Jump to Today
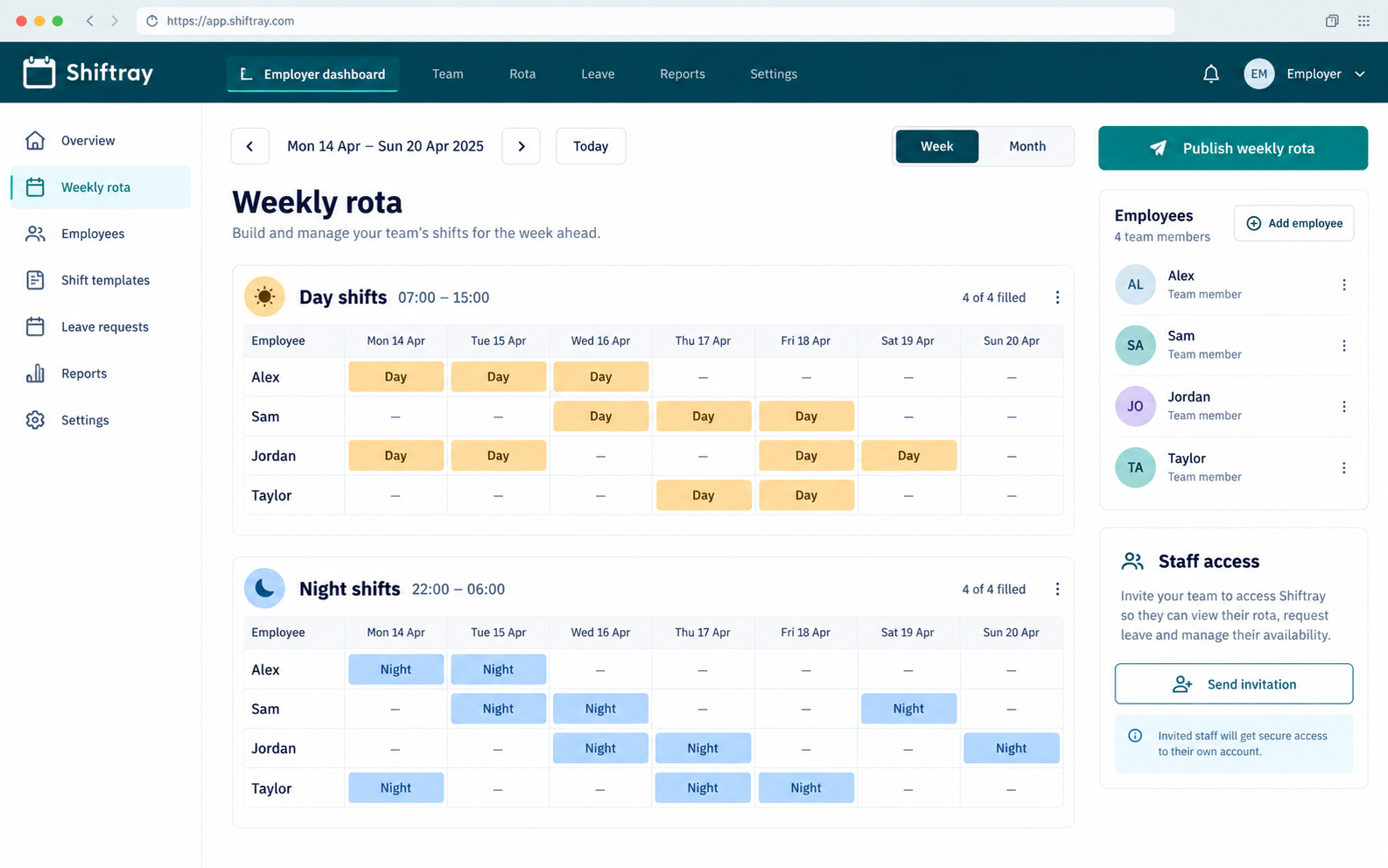Screen dimensions: 1388x868 591,146
